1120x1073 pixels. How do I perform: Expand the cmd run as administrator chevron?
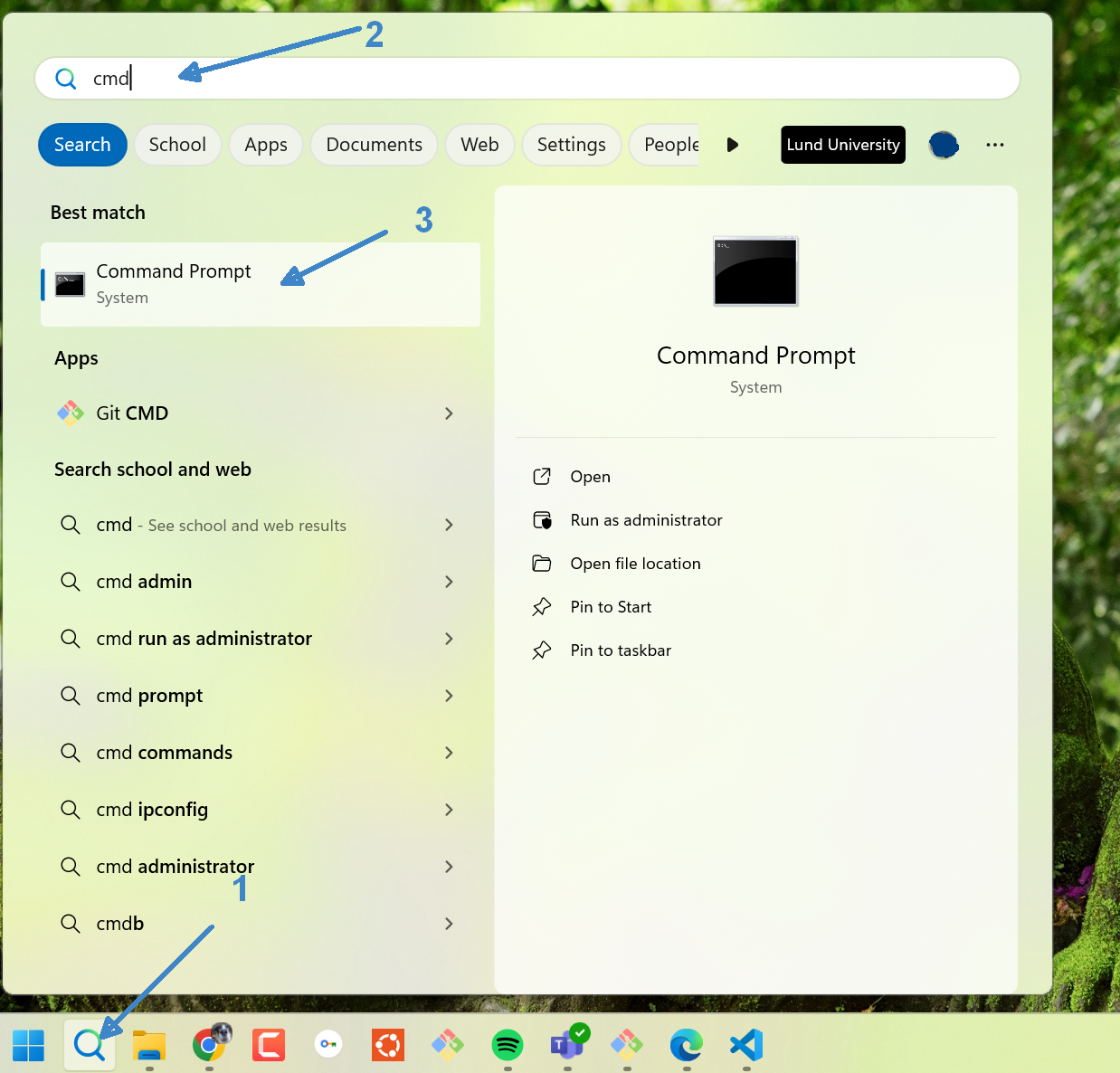(x=449, y=639)
